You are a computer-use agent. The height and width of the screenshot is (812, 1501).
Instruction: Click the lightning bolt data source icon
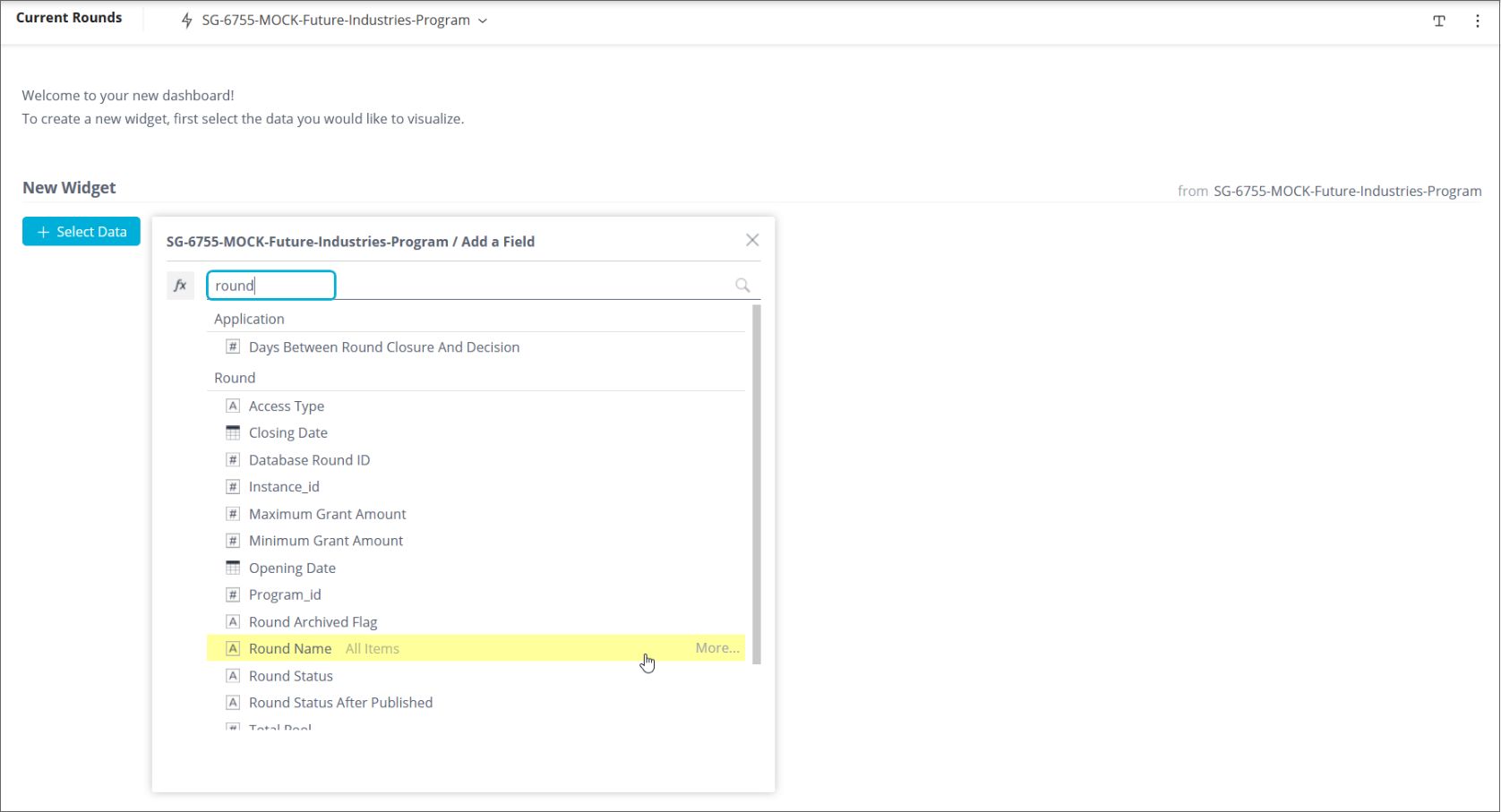(186, 21)
